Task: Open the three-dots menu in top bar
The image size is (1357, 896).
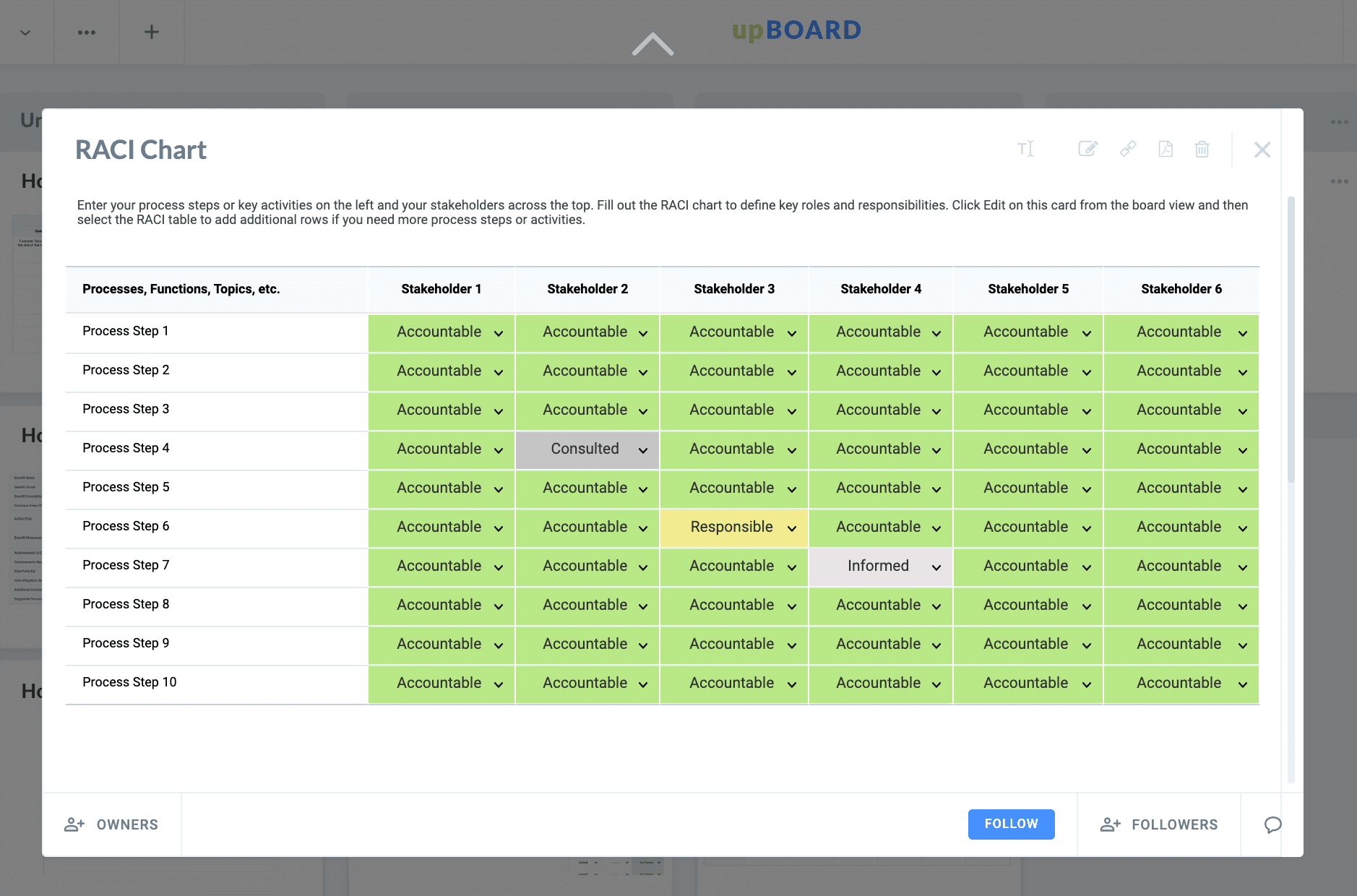Action: pyautogui.click(x=87, y=32)
